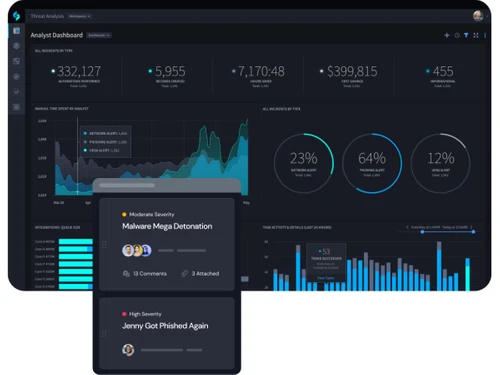The height and width of the screenshot is (375, 500).
Task: Click the avatar group on Malware card
Action: [x=137, y=250]
